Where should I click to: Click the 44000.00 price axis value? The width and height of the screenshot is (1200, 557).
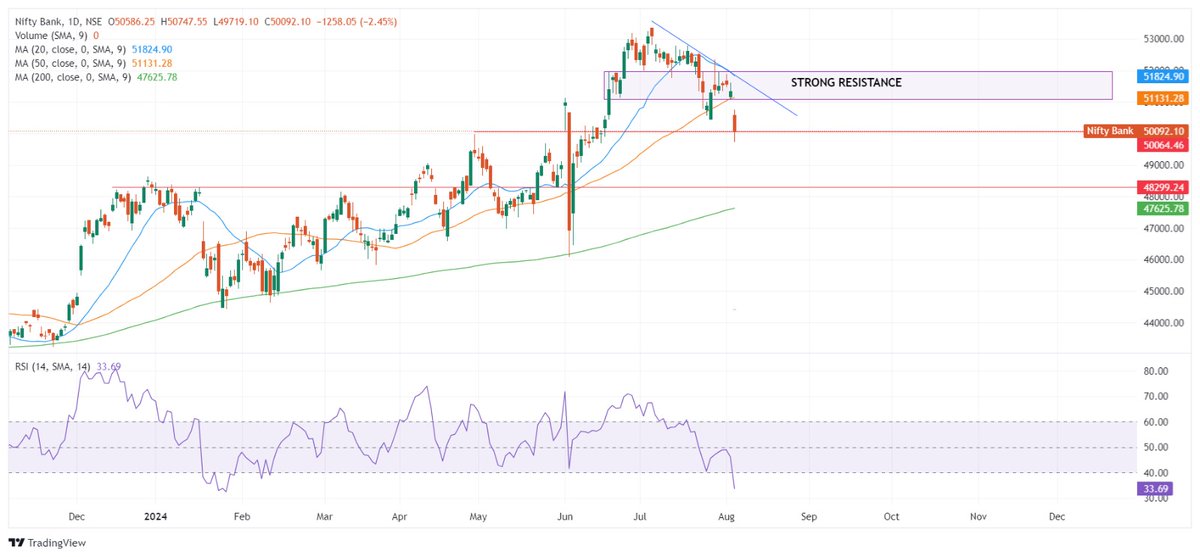1164,324
